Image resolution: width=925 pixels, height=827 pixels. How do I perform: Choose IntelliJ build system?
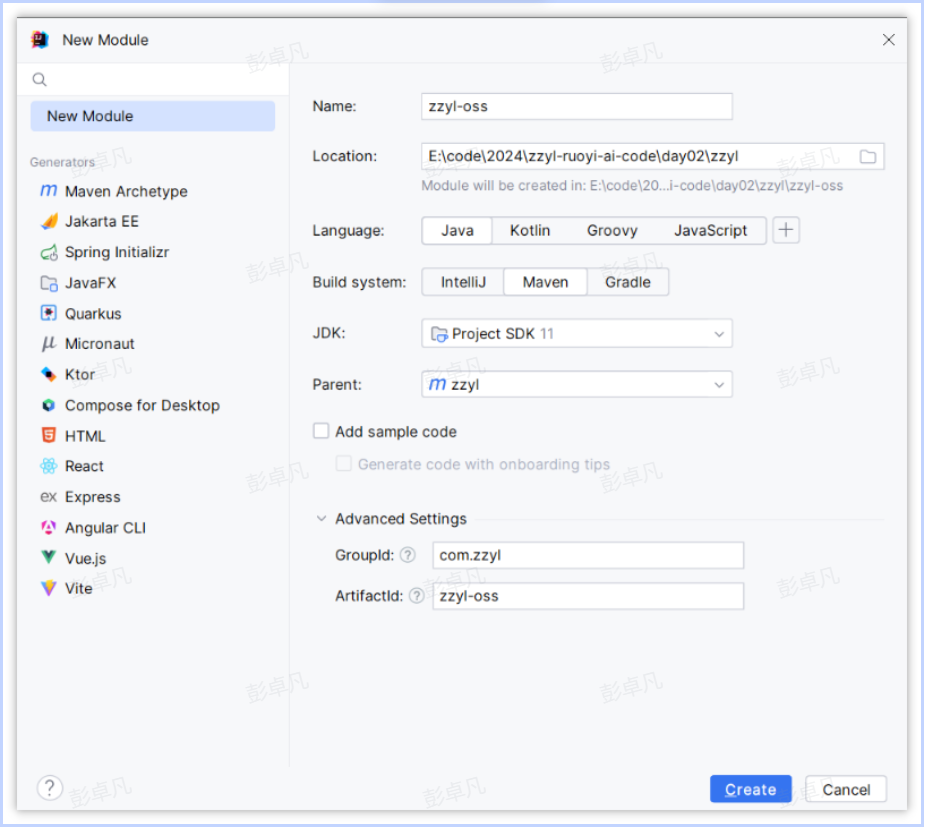463,282
